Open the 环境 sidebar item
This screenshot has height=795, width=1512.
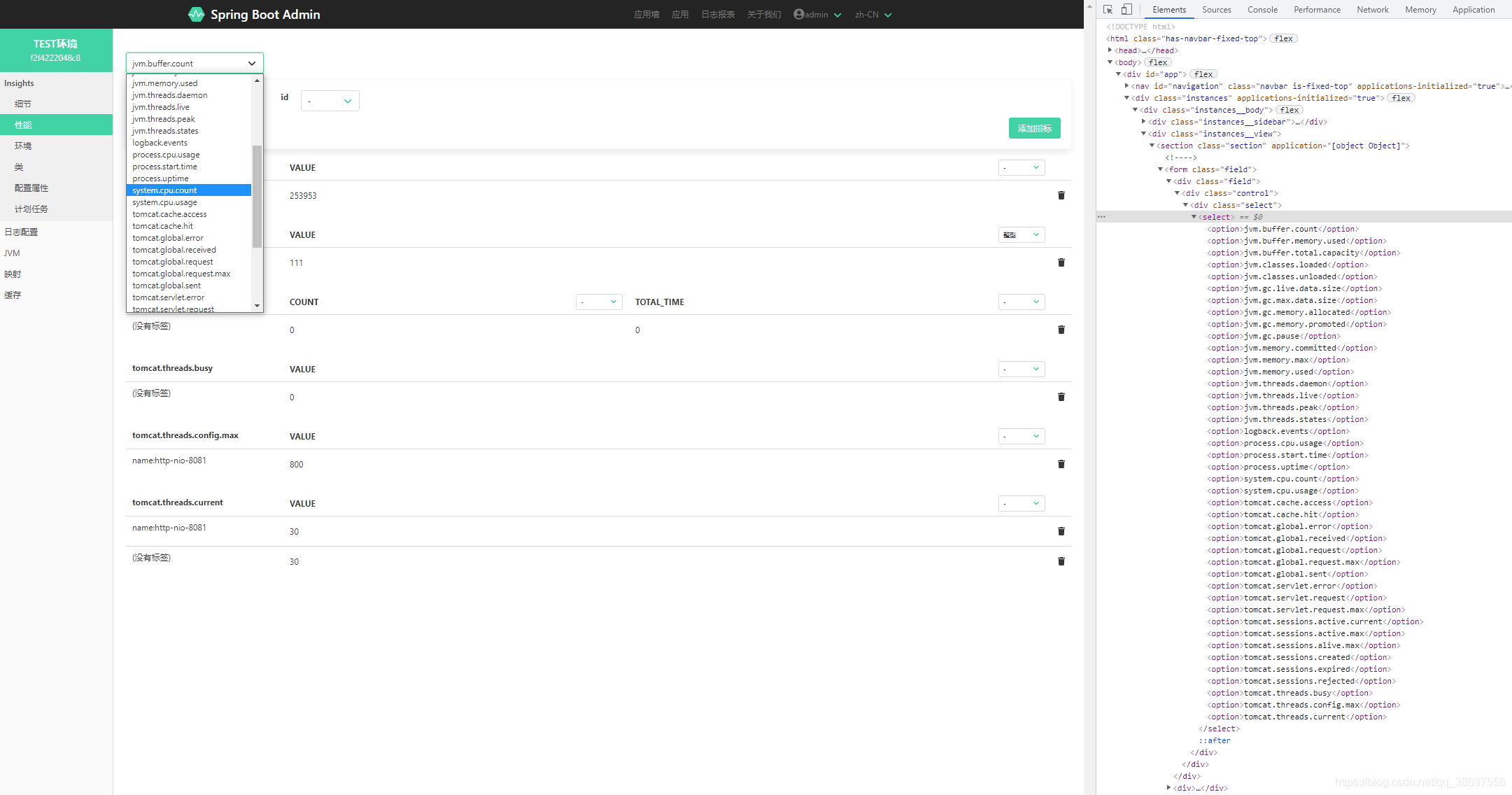[x=56, y=146]
